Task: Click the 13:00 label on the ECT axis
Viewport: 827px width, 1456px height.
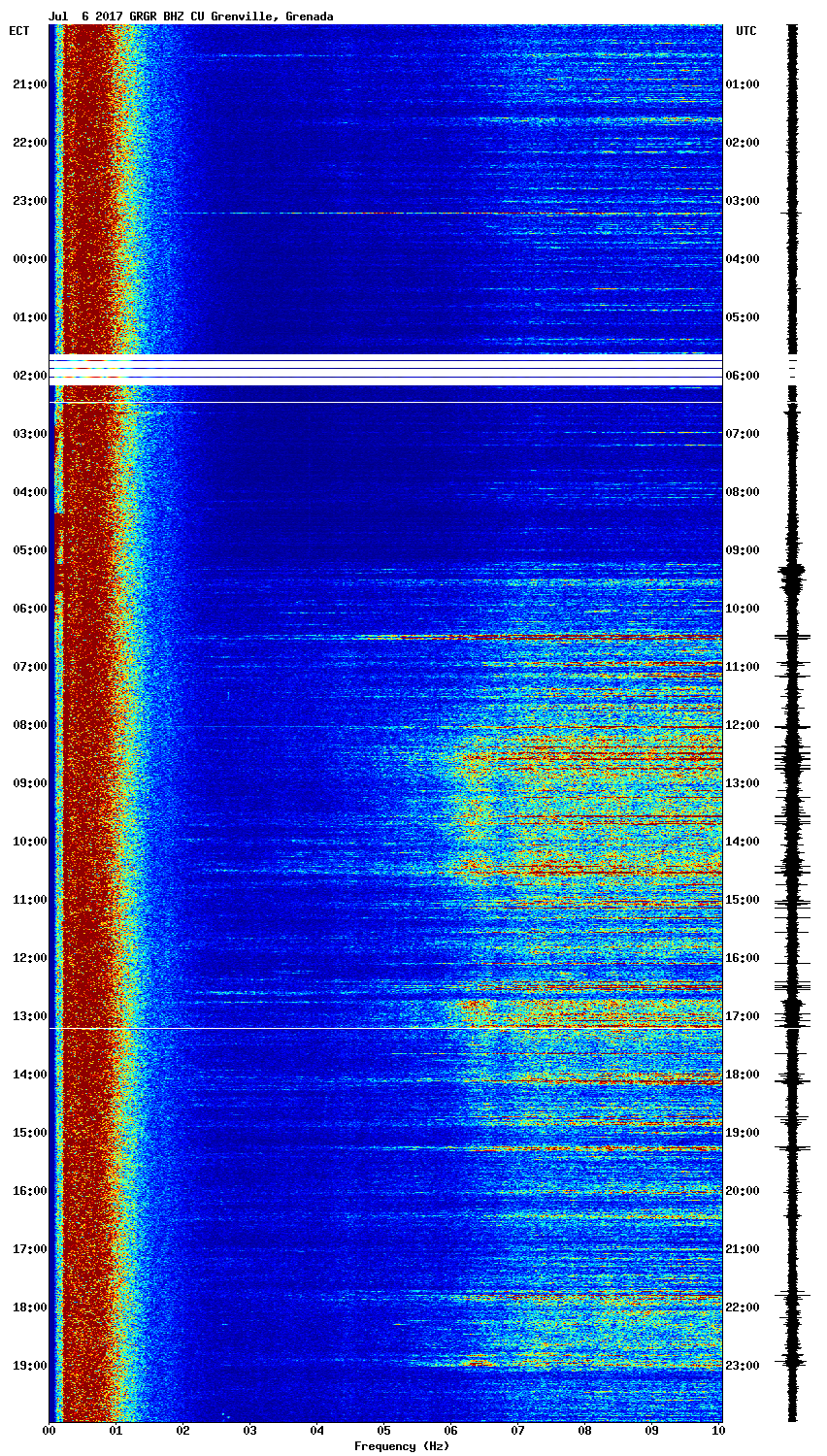Action: click(x=30, y=1016)
